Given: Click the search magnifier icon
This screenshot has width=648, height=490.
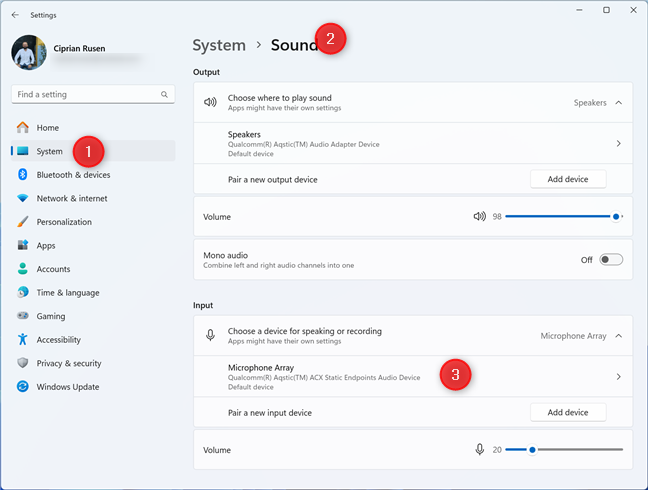Looking at the screenshot, I should (165, 94).
